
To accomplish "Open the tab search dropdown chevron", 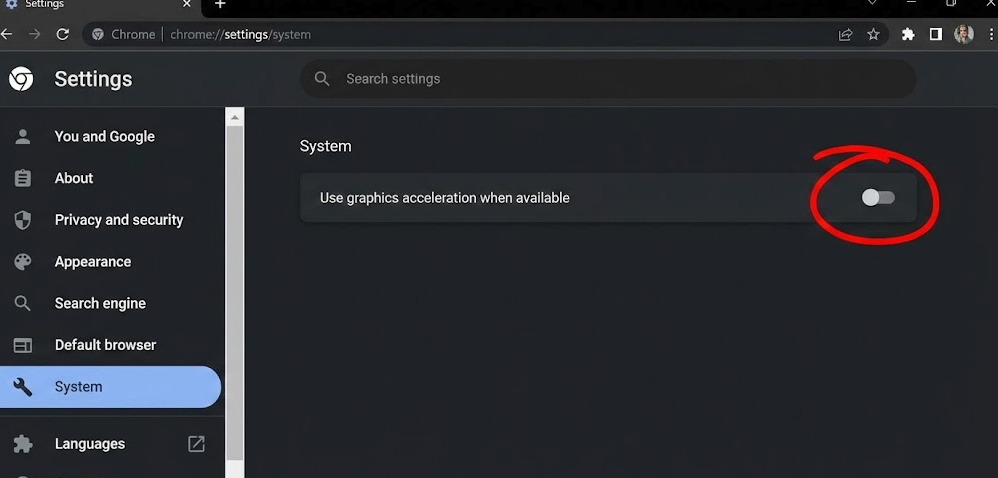I will pos(872,4).
